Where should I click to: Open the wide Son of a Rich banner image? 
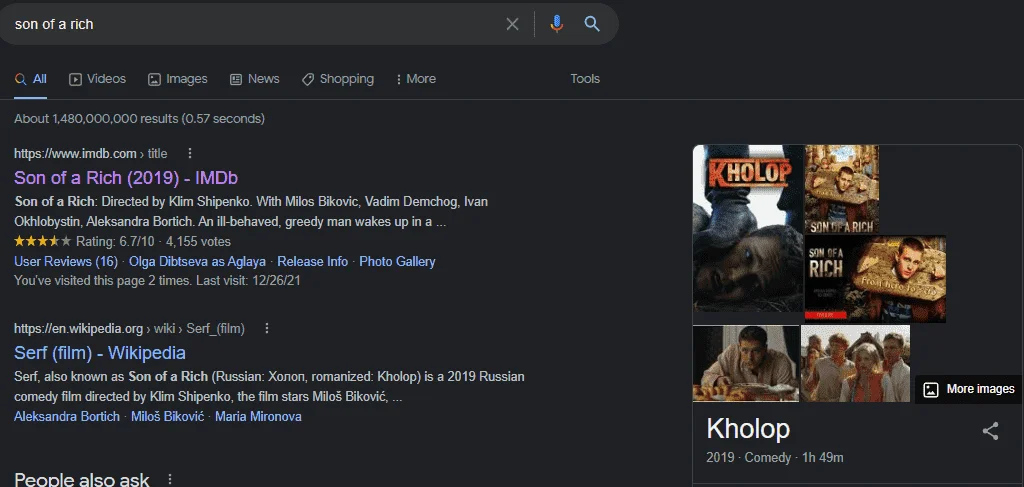[x=875, y=279]
